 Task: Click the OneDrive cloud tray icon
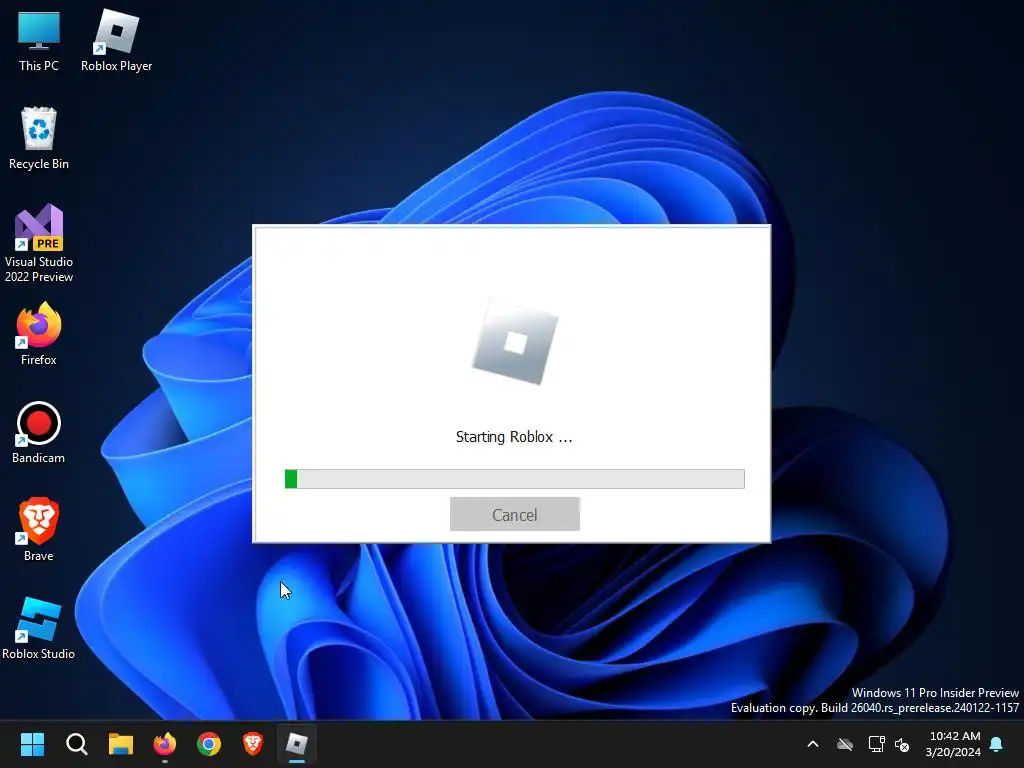845,744
